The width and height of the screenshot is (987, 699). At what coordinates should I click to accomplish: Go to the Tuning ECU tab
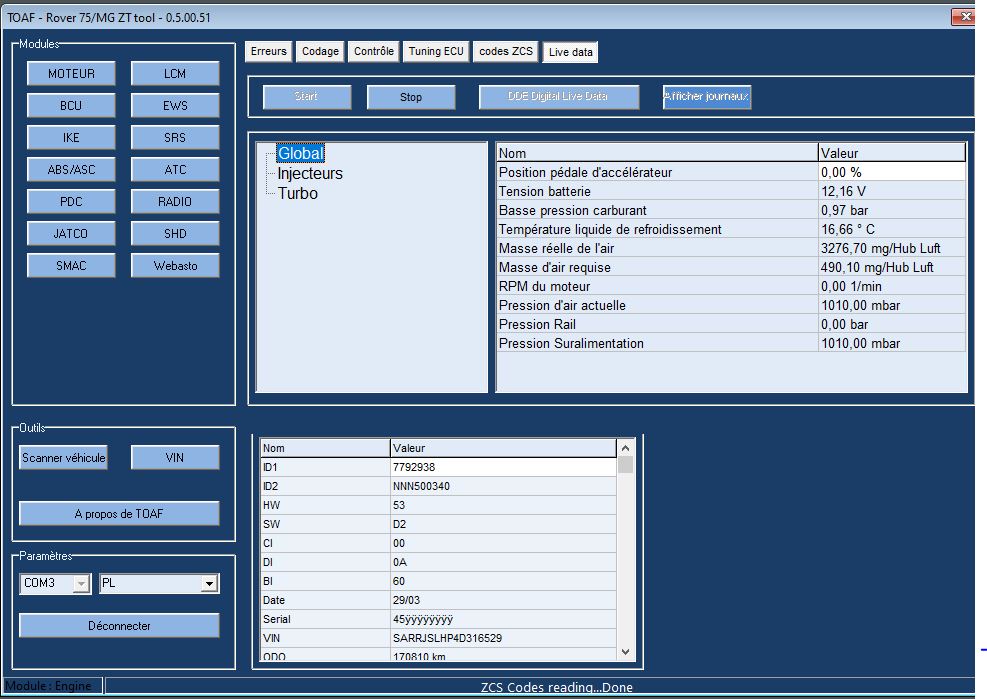tap(436, 52)
